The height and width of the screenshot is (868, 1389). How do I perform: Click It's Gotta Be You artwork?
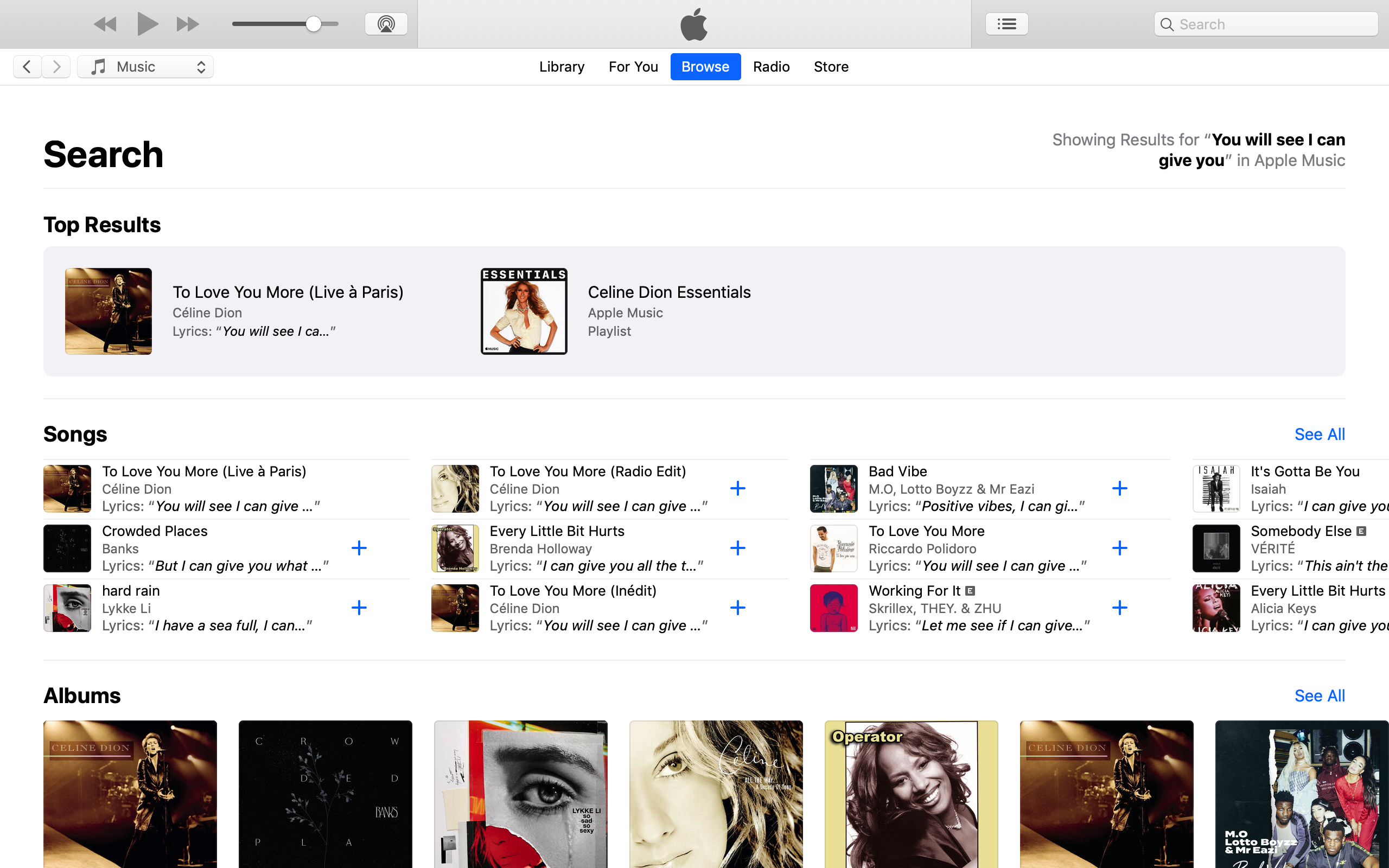[x=1216, y=489]
